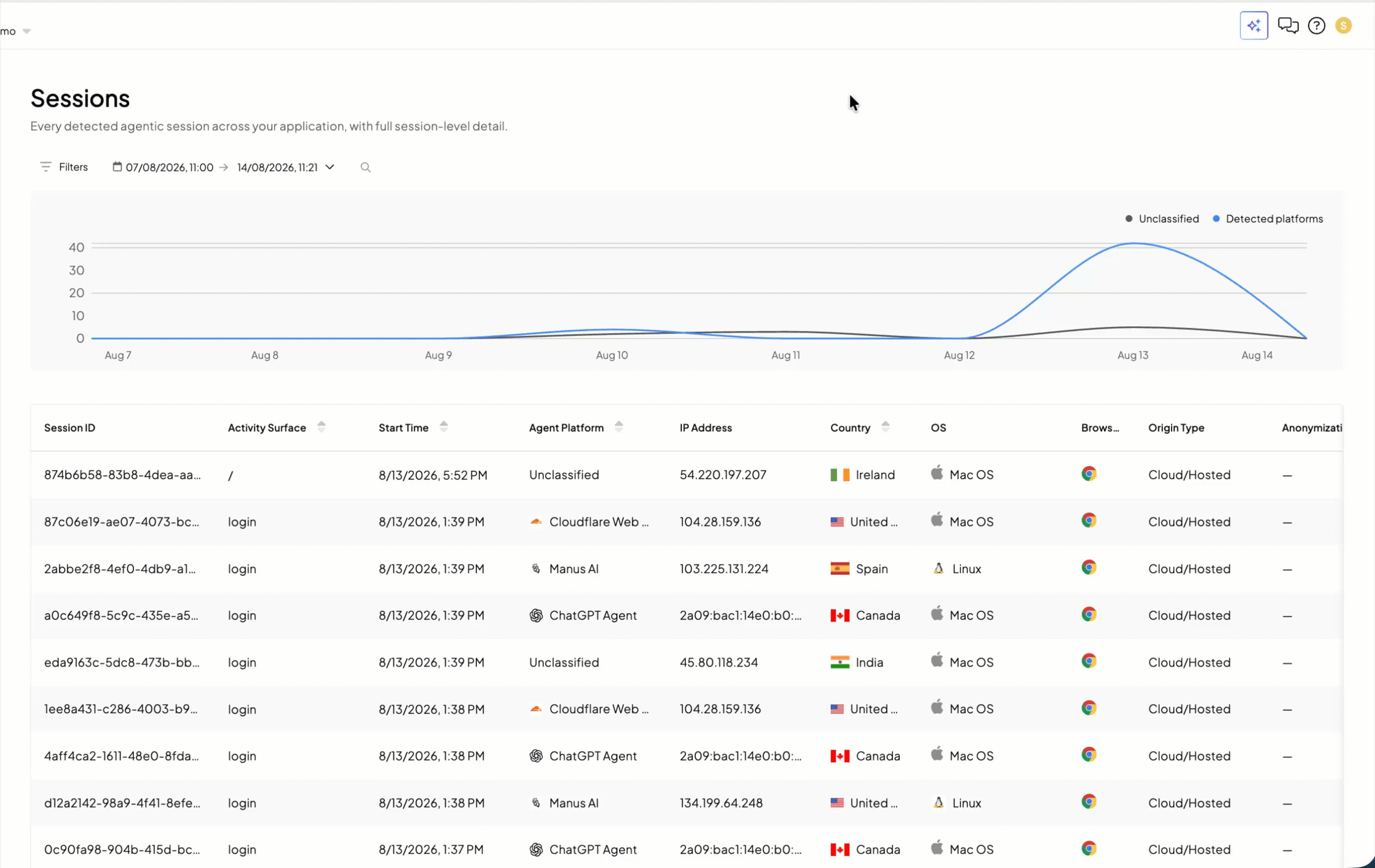Click the search magnifier icon near Filters
The image size is (1375, 868).
(365, 167)
